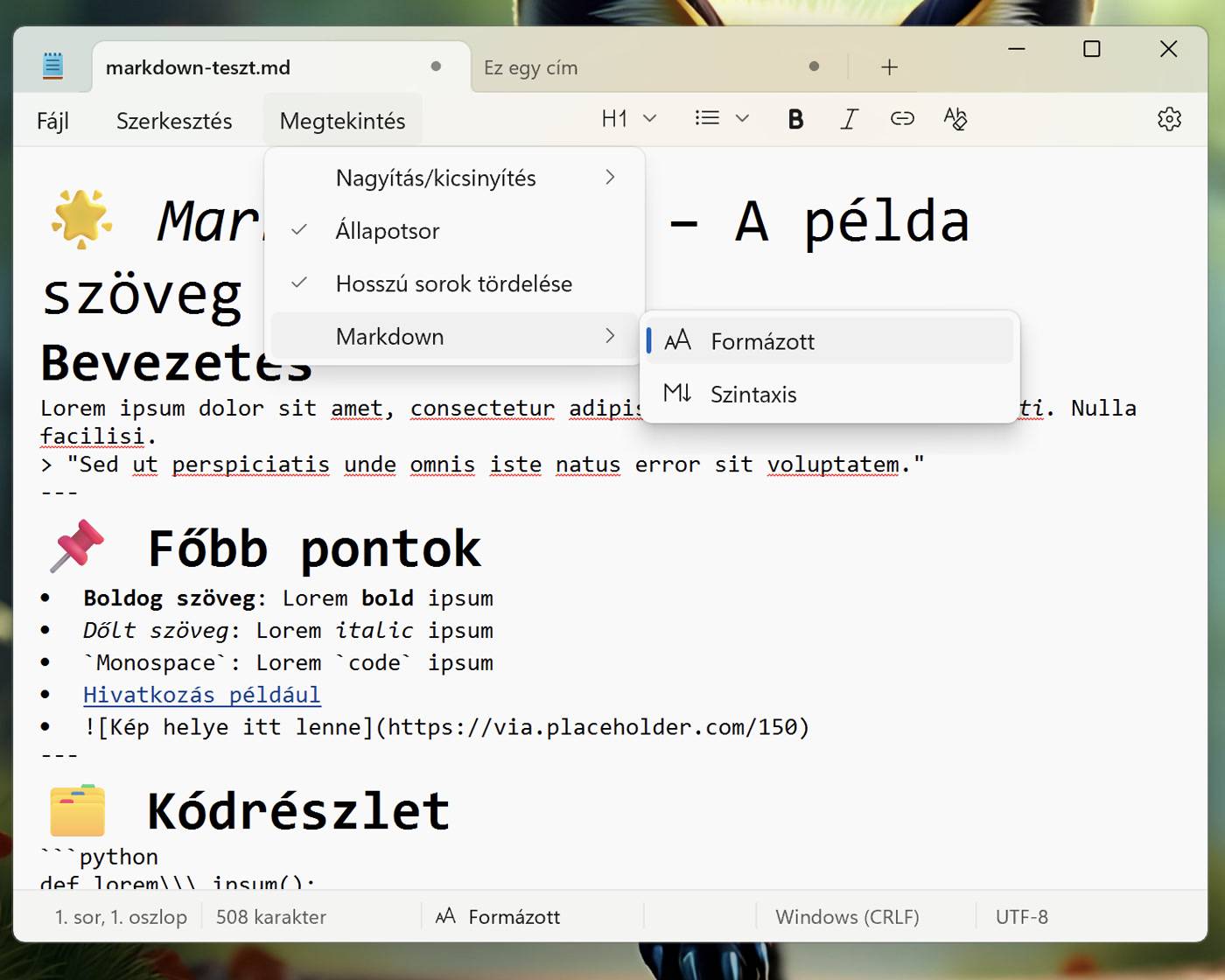
Task: Click the list formatting icon
Action: (707, 118)
